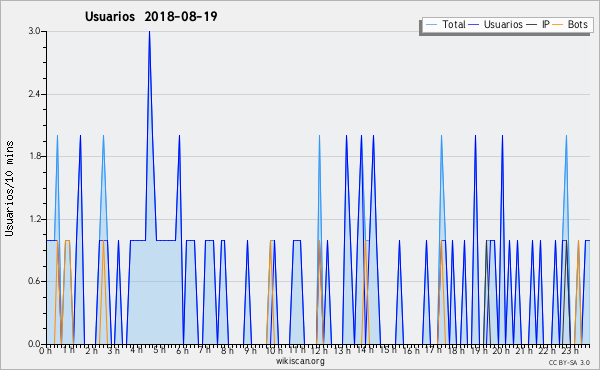
Task: Click the 2.4 y-axis tick label
Action: [x=34, y=94]
